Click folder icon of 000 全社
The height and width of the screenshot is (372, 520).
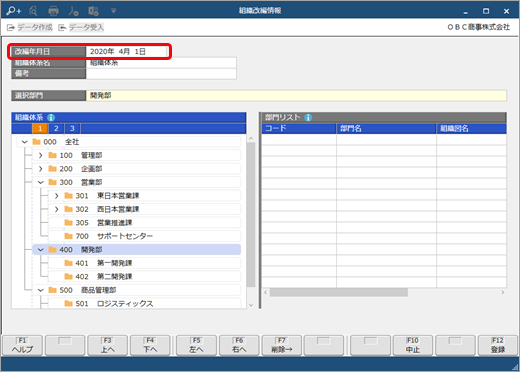point(36,142)
